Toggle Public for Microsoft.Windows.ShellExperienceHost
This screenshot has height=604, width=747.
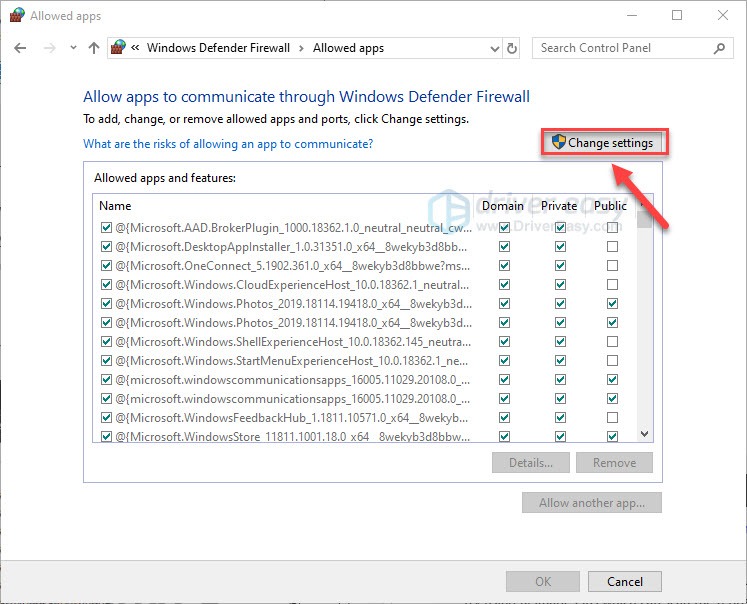pyautogui.click(x=612, y=342)
